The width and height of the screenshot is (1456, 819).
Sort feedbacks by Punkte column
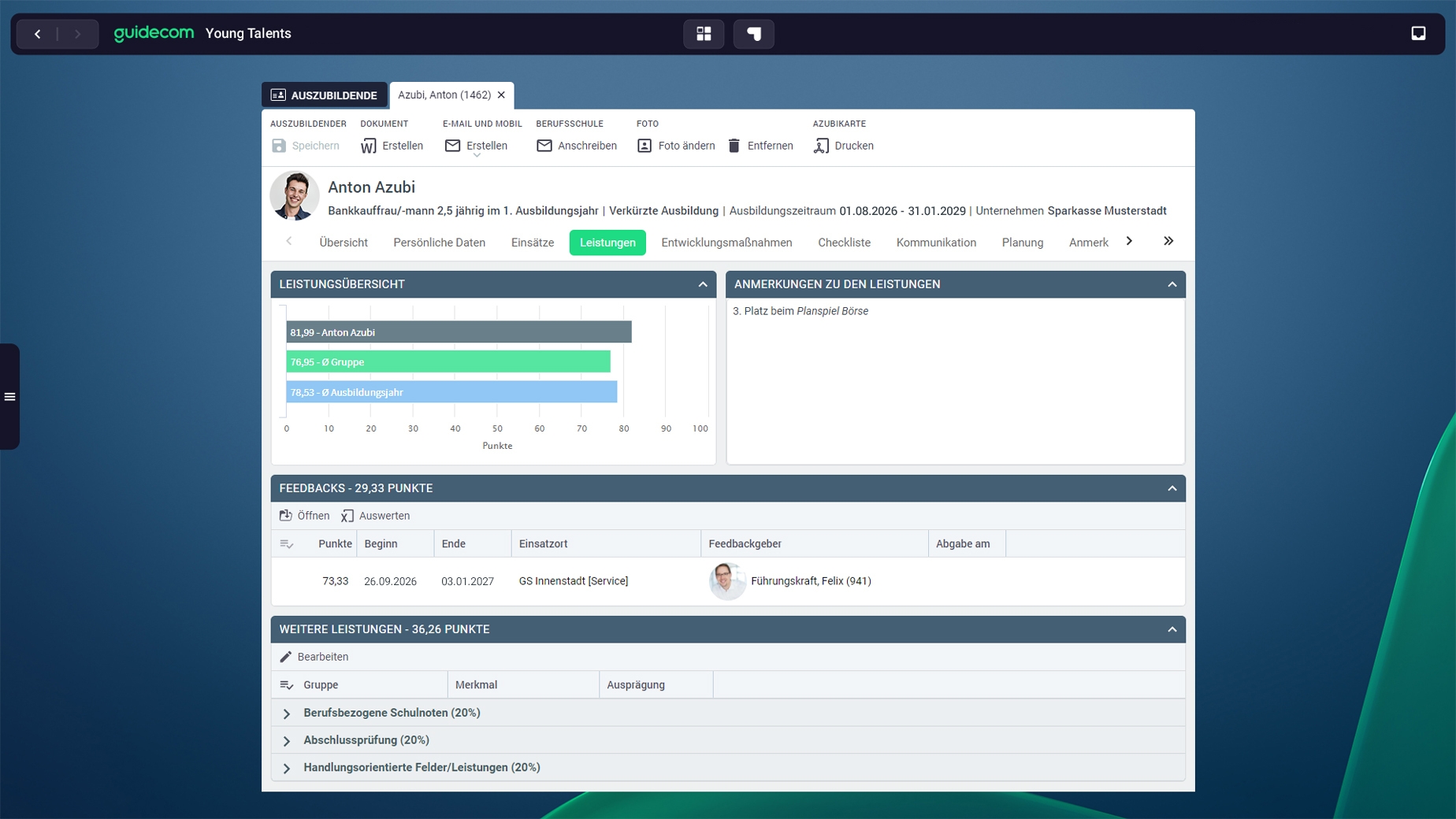[335, 543]
